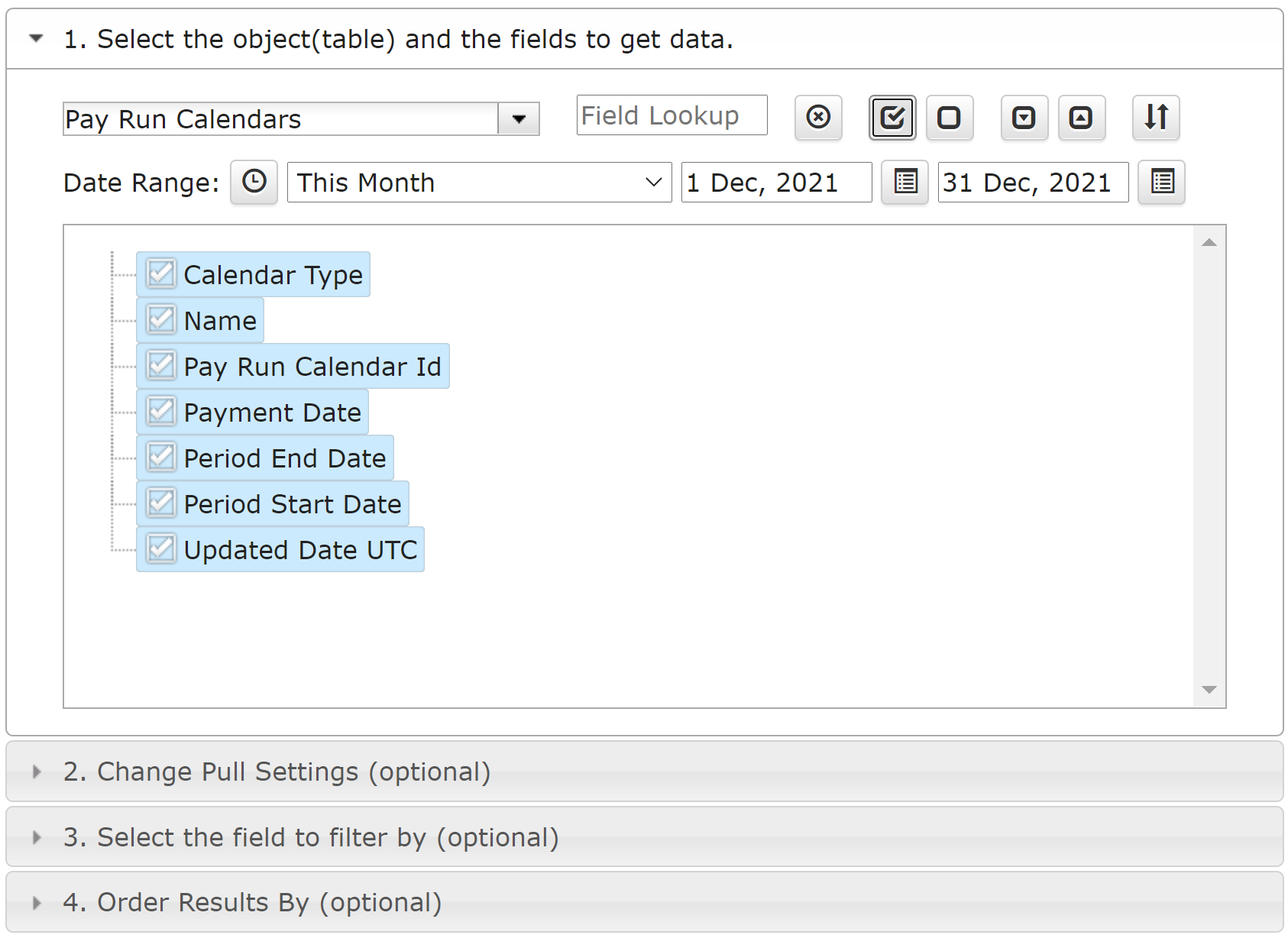Viewport: 1288px width, 935px height.
Task: Open the calendar picker for the end date
Action: tap(1161, 182)
